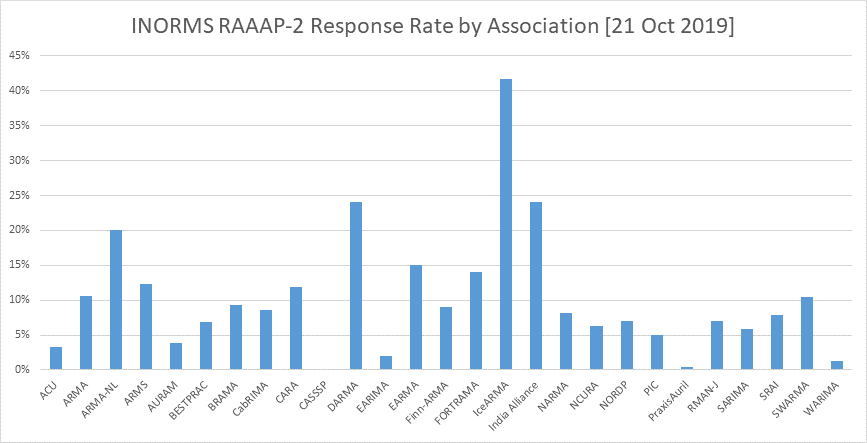Click the PIC data bar
The height and width of the screenshot is (443, 867).
point(656,352)
